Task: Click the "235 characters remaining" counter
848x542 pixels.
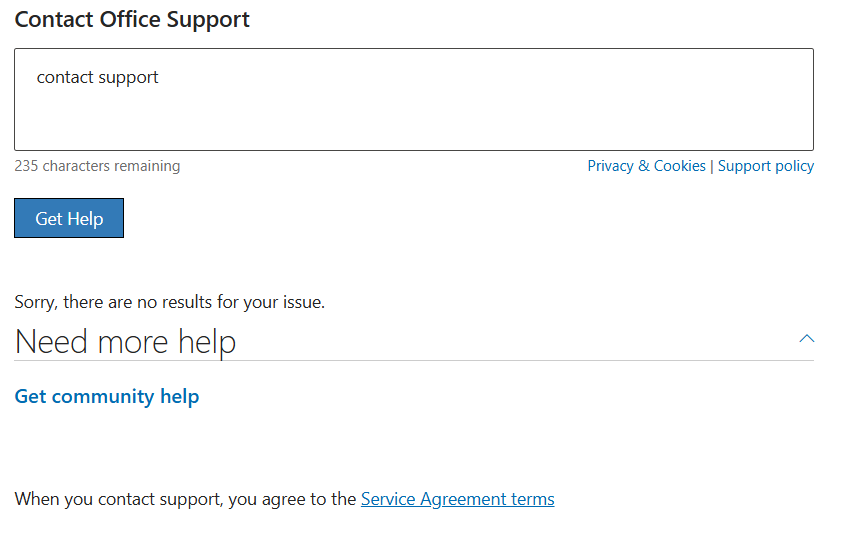Action: tap(97, 166)
